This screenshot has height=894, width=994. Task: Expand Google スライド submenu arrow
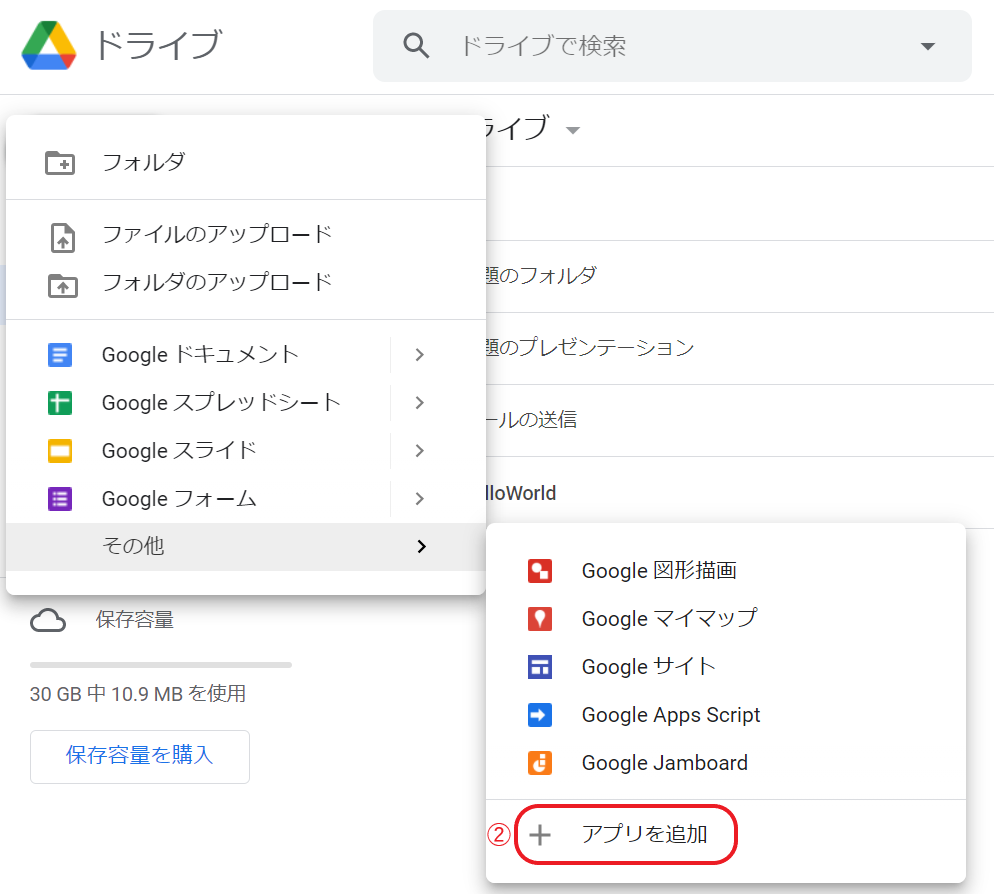pyautogui.click(x=419, y=451)
